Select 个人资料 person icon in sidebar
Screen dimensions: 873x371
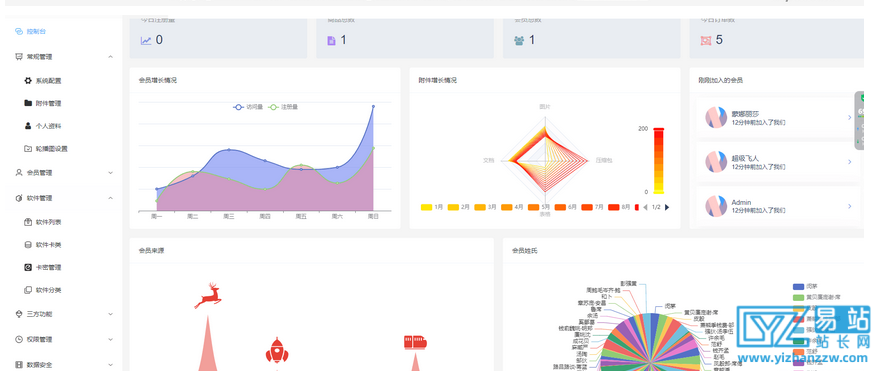(28, 126)
